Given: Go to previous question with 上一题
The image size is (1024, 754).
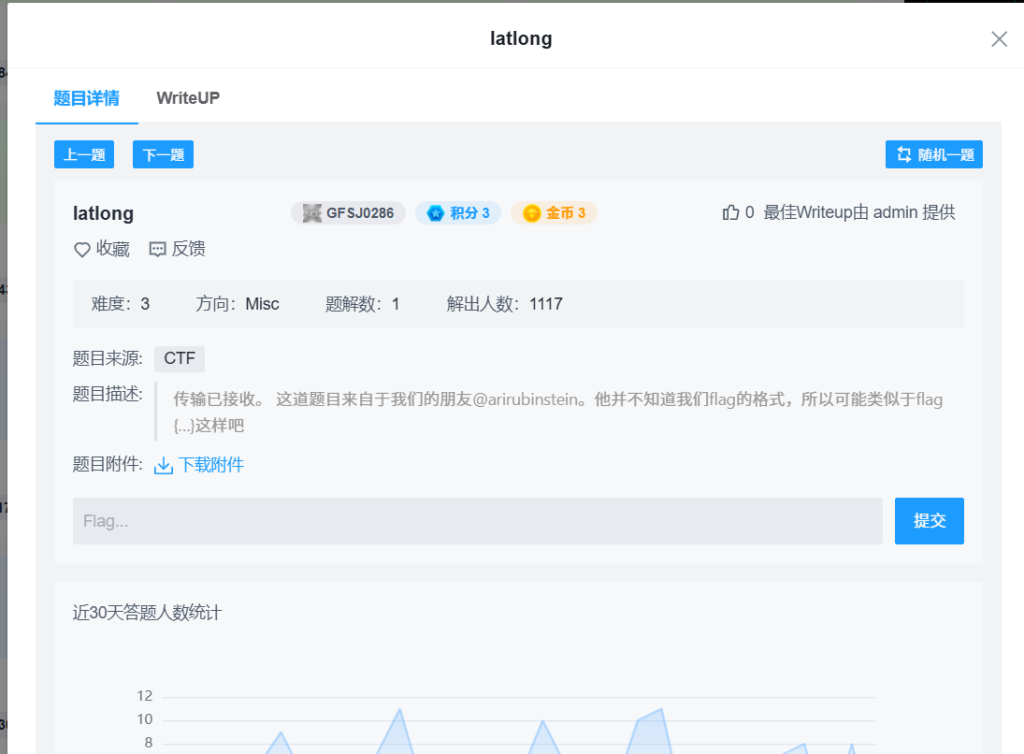Looking at the screenshot, I should coord(84,155).
